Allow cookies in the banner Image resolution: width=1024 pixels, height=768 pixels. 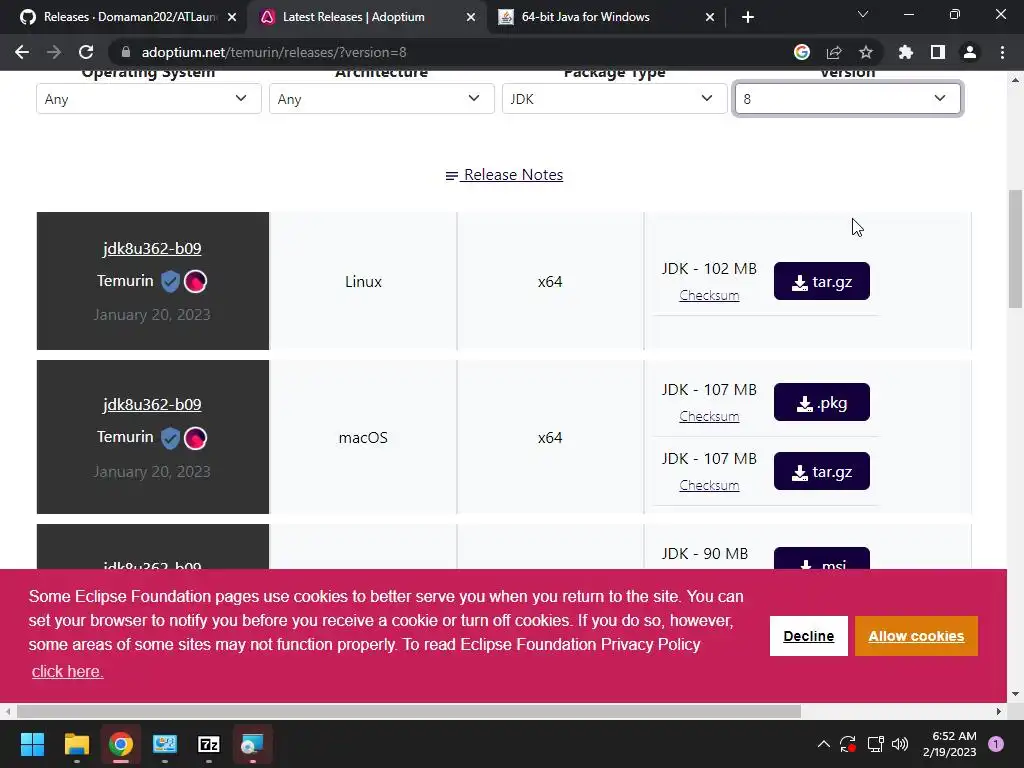(x=916, y=636)
